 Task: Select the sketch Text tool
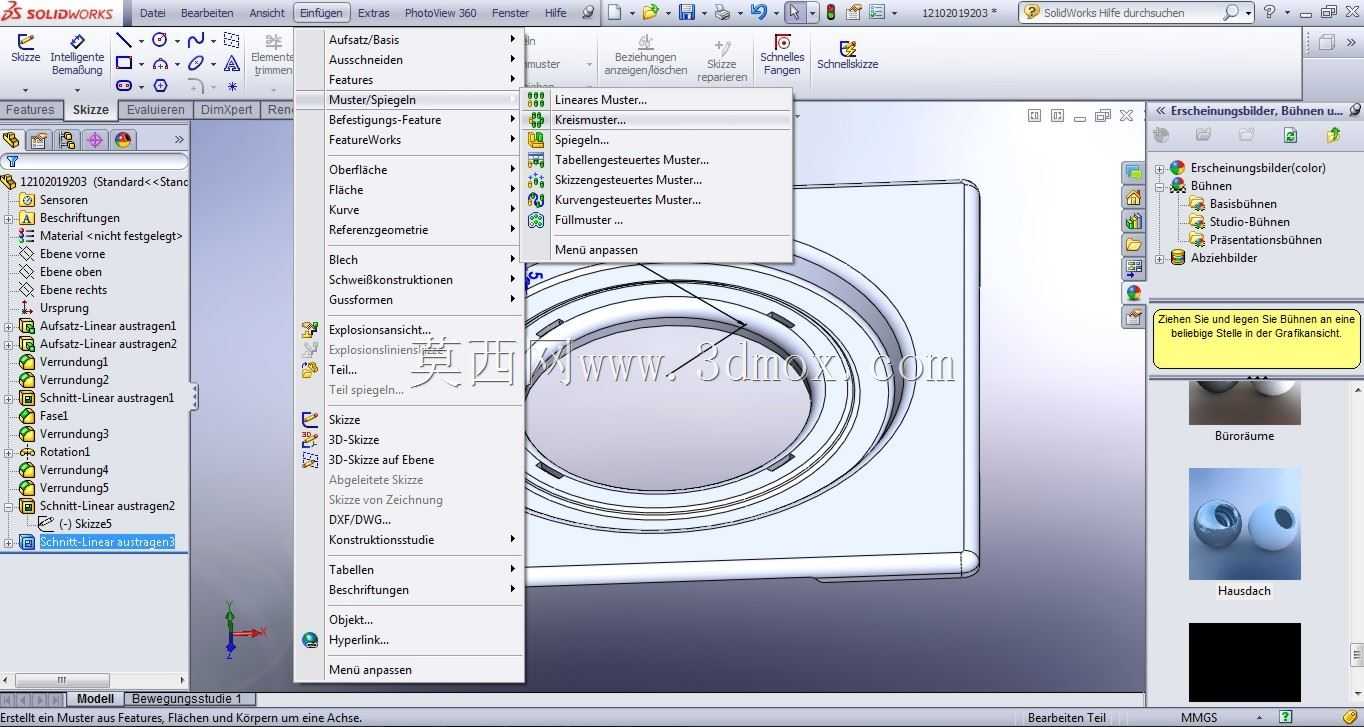tap(232, 63)
